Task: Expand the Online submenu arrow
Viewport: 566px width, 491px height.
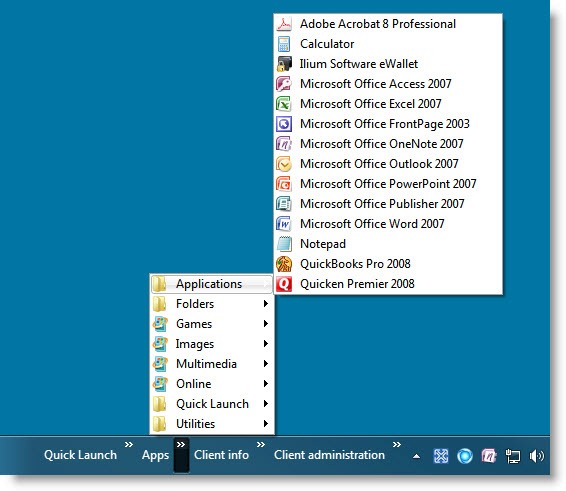Action: pos(266,384)
